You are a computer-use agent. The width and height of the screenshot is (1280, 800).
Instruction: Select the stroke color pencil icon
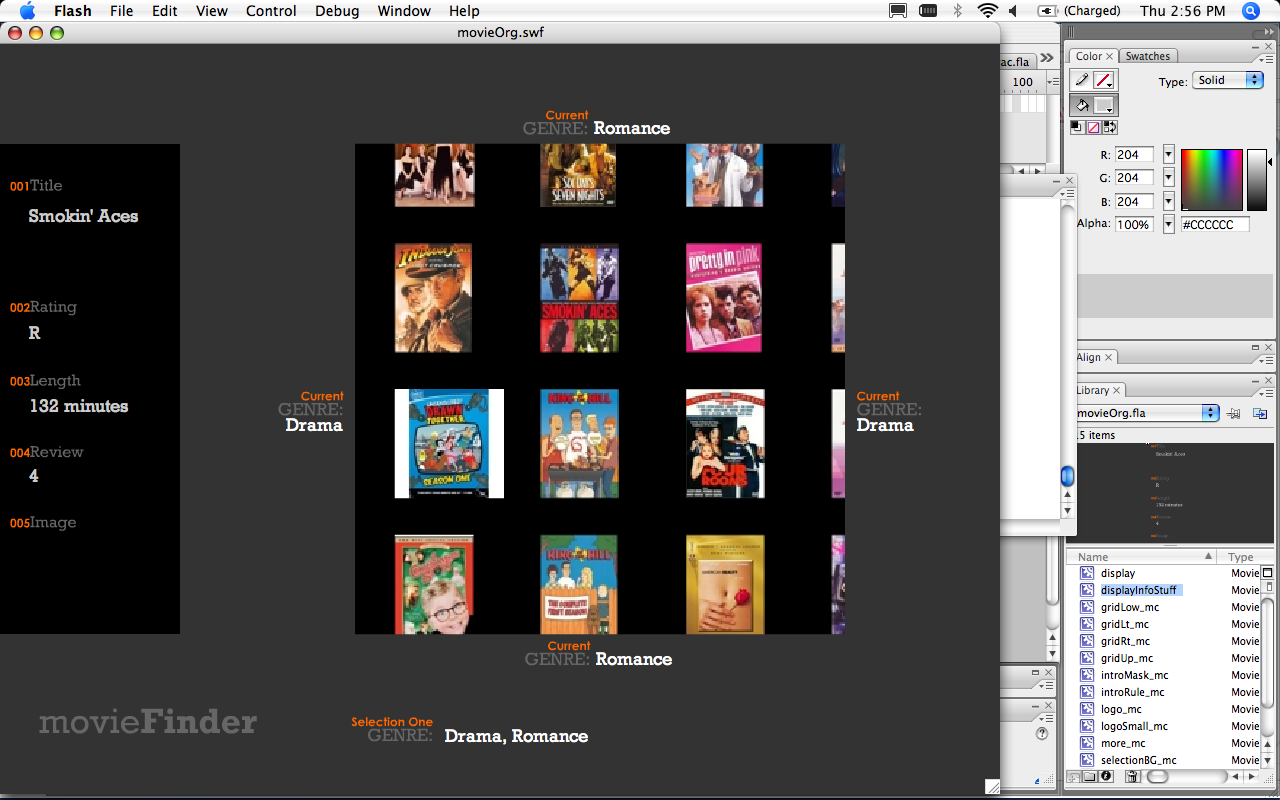(x=1082, y=80)
